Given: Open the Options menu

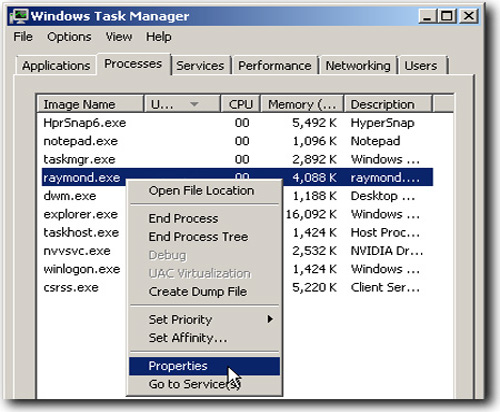Looking at the screenshot, I should point(69,37).
